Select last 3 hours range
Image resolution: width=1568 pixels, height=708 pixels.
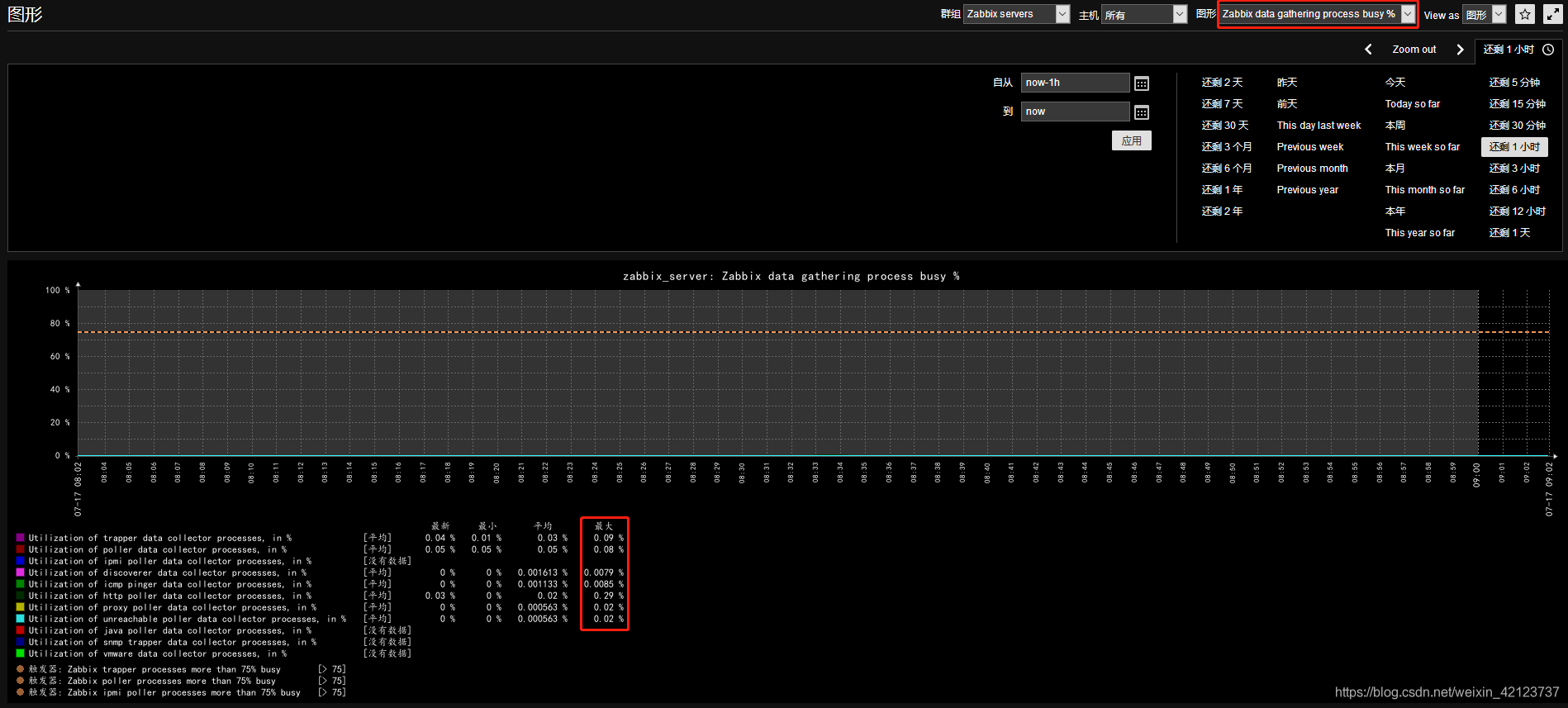[x=1514, y=169]
